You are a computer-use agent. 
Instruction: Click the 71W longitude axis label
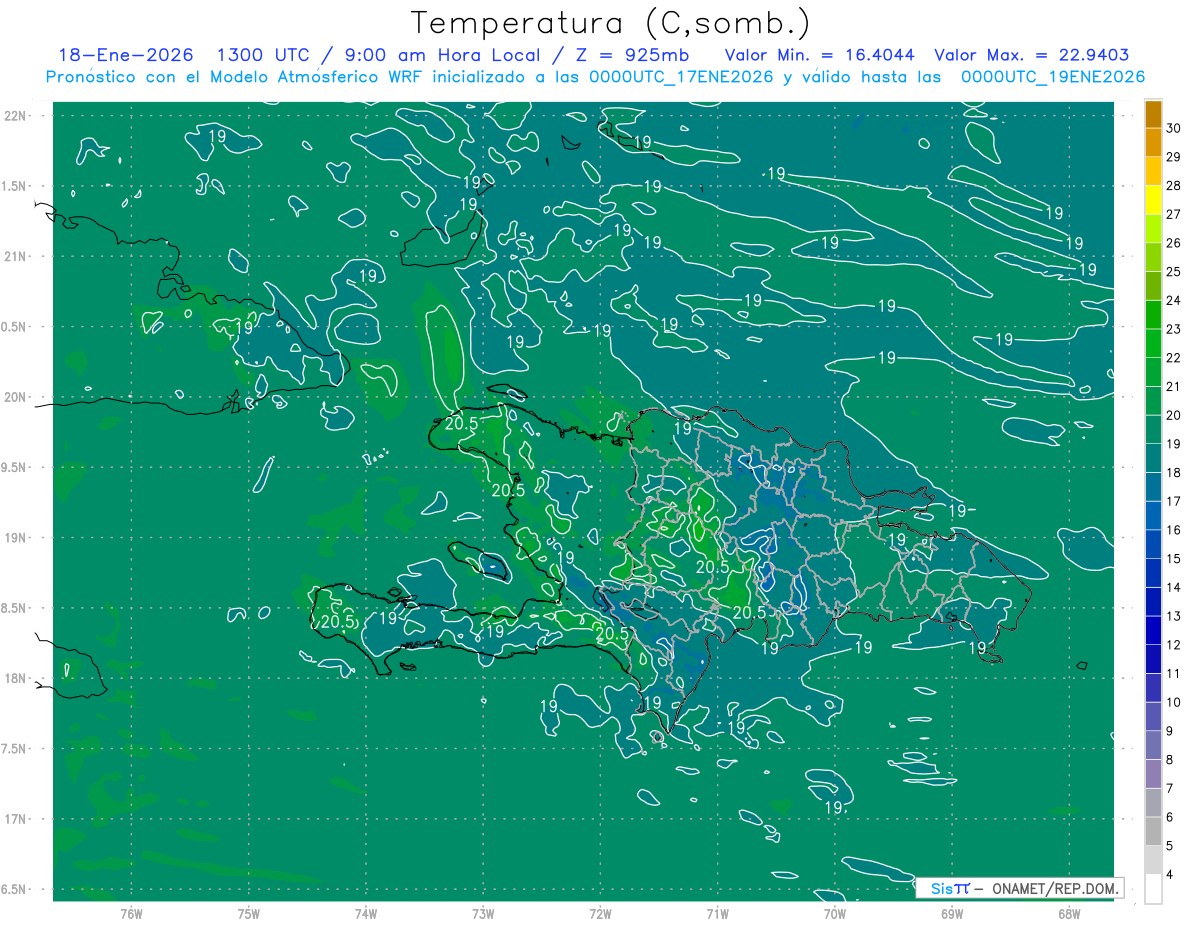pos(717,913)
